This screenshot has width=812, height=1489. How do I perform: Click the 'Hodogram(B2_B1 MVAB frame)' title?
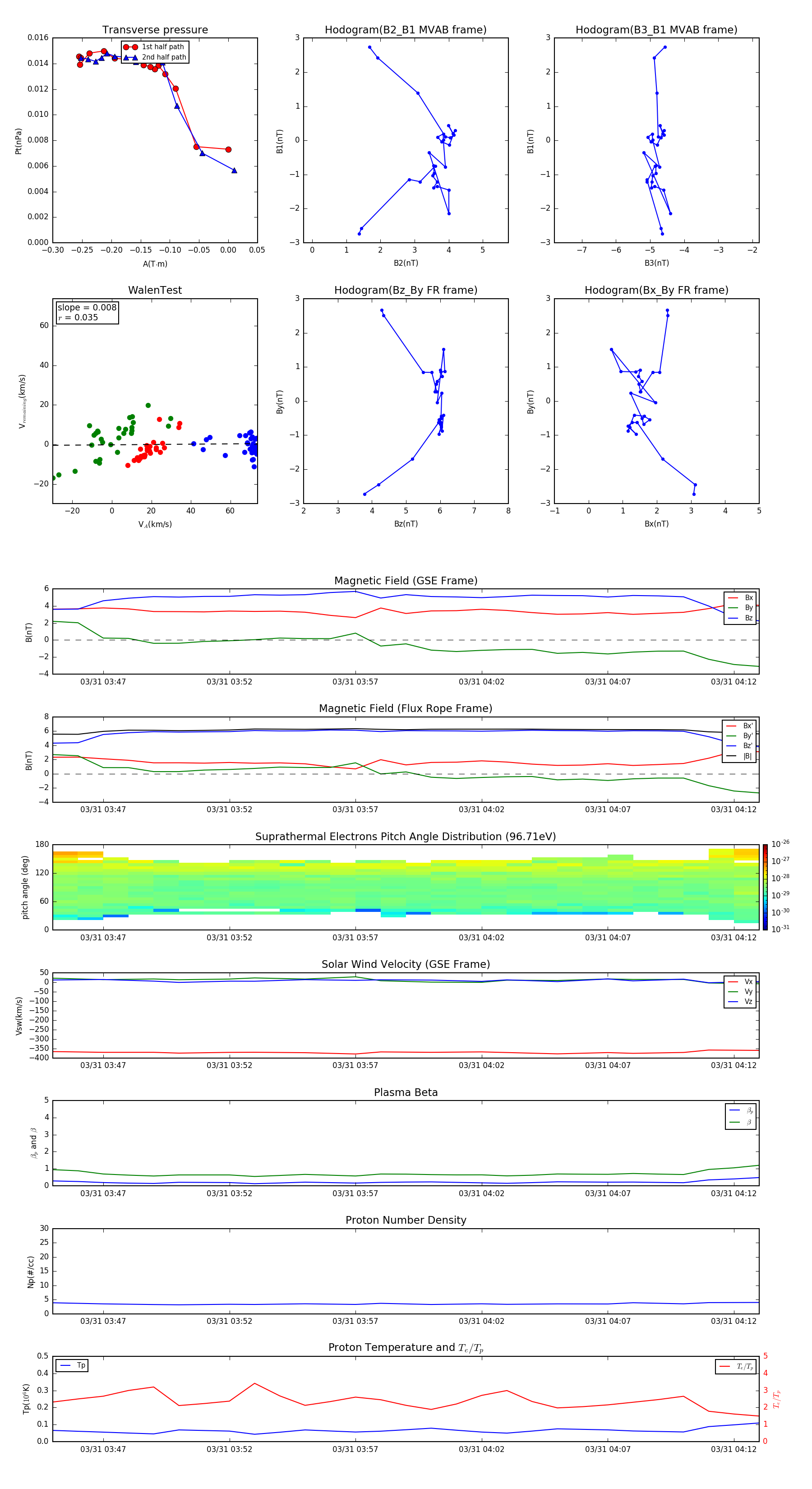pyautogui.click(x=406, y=29)
